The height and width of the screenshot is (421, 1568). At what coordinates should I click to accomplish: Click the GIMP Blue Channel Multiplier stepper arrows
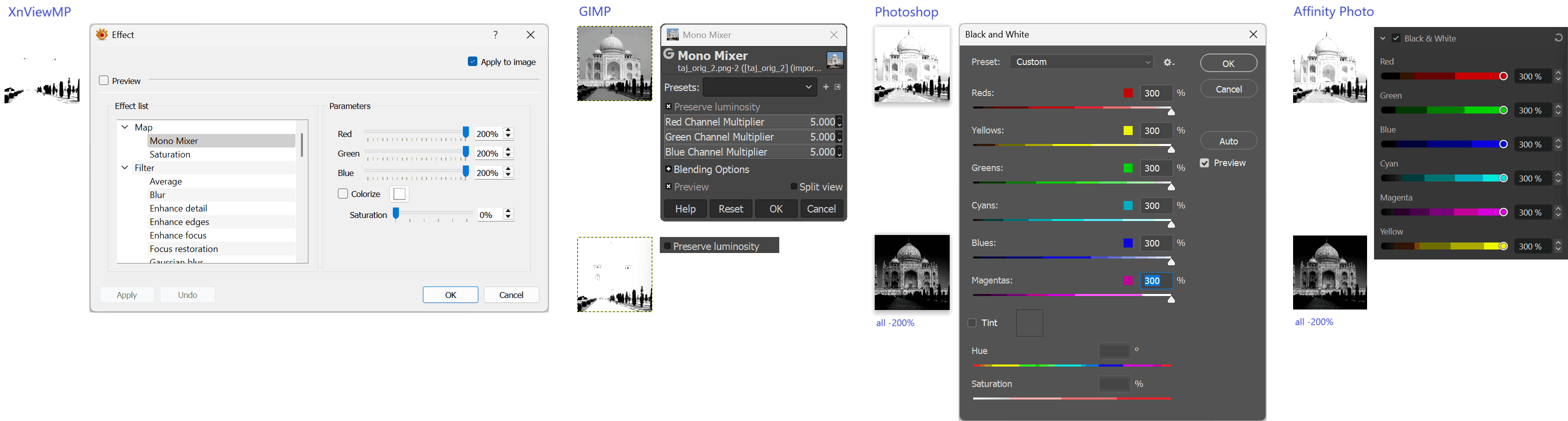[839, 151]
